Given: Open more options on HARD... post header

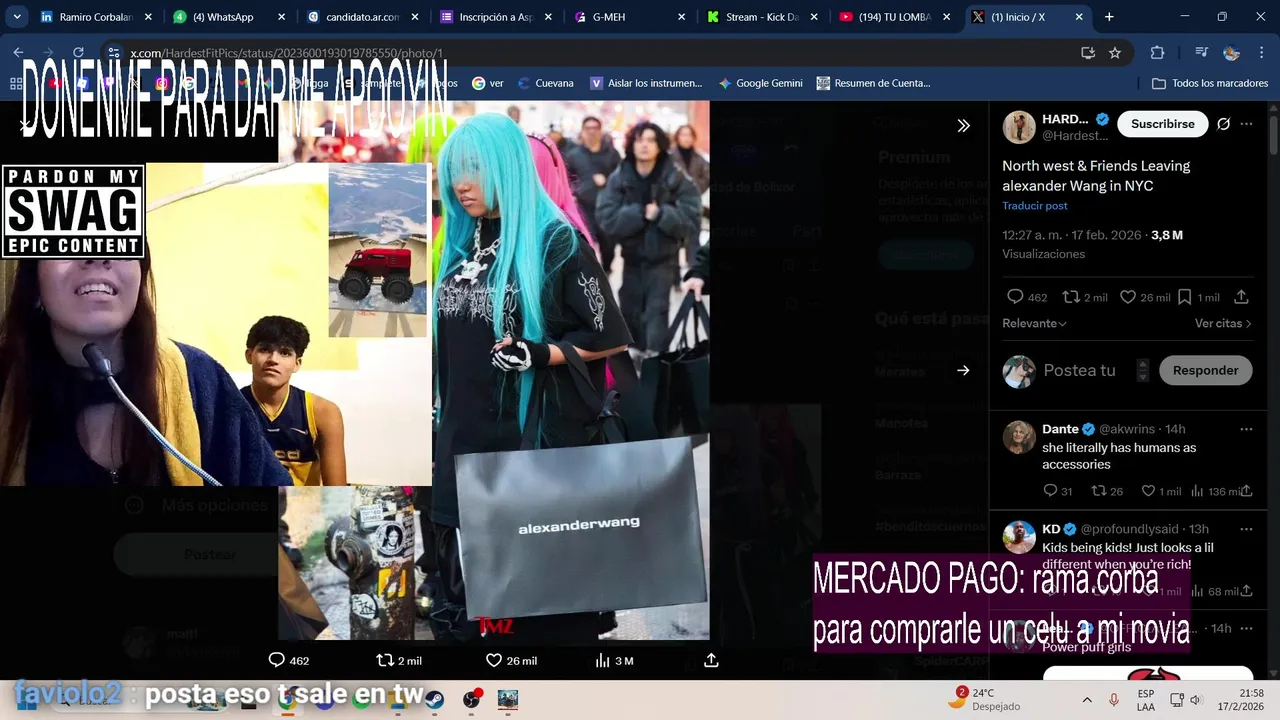Looking at the screenshot, I should click(1246, 124).
